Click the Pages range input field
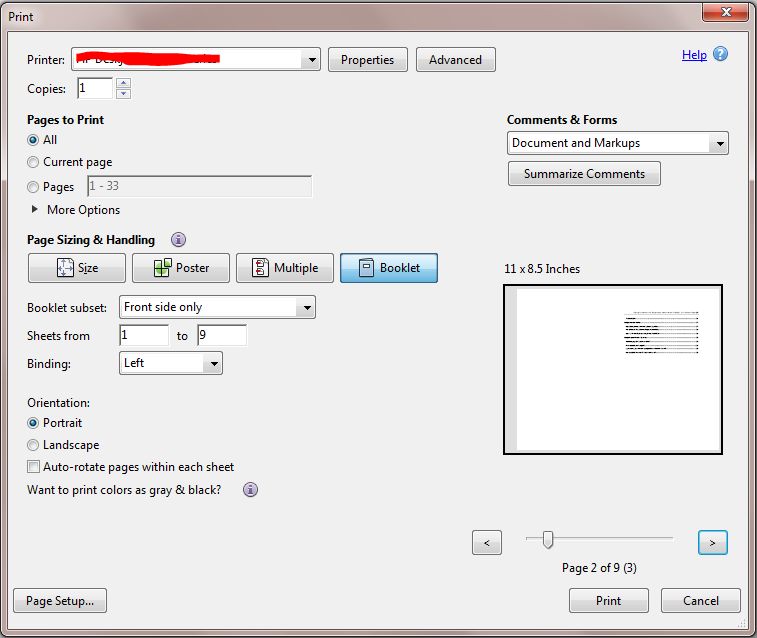Viewport: 757px width, 638px height. 200,186
